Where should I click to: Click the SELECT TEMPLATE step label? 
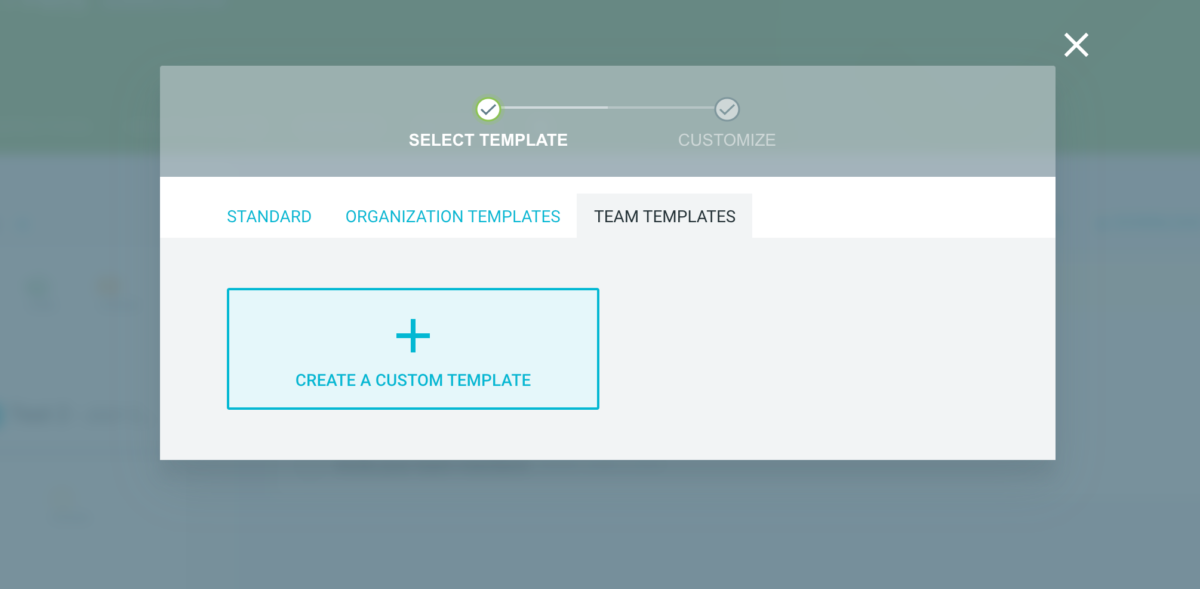pyautogui.click(x=487, y=140)
